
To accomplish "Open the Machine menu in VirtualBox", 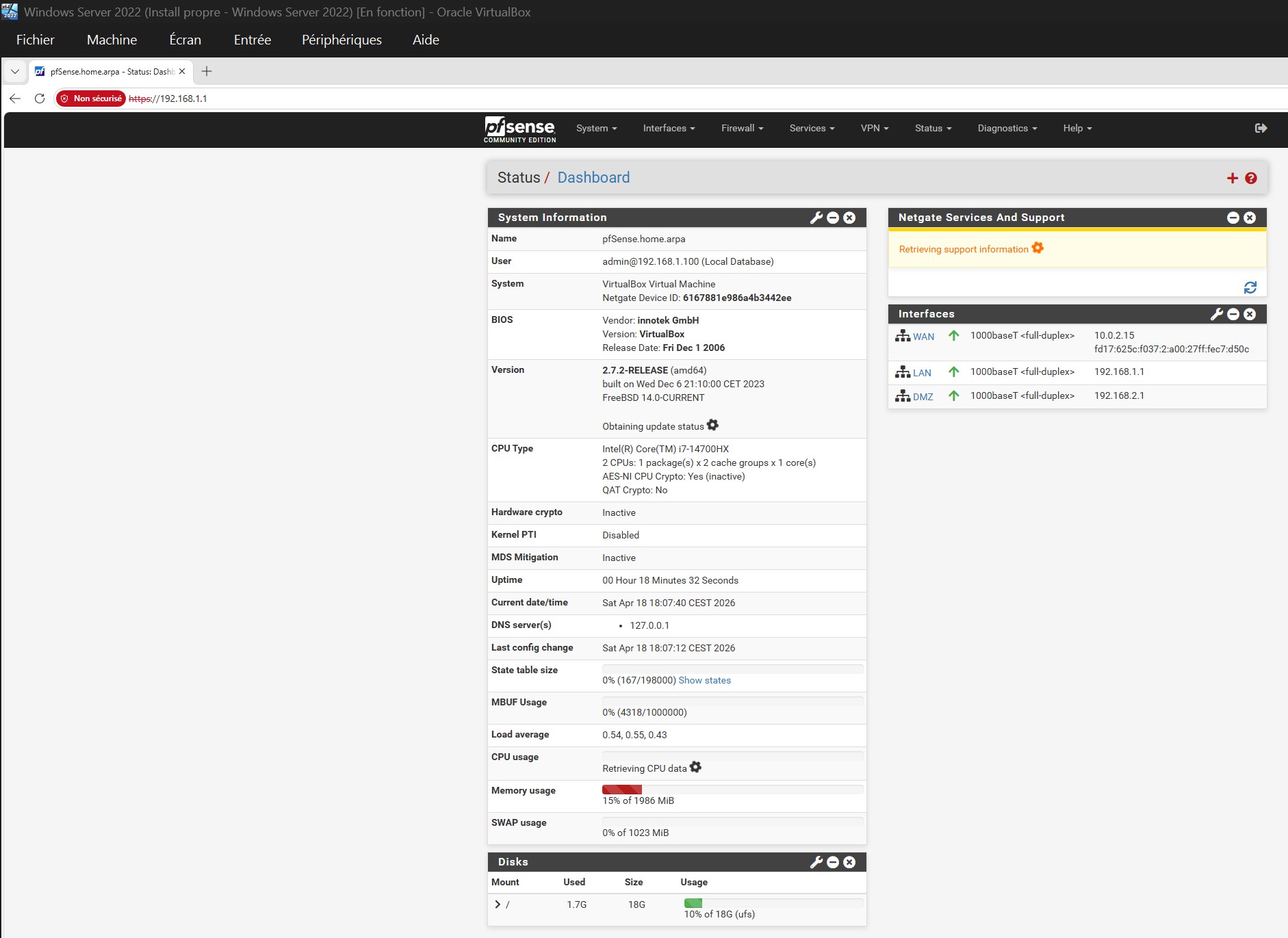I will [x=112, y=39].
